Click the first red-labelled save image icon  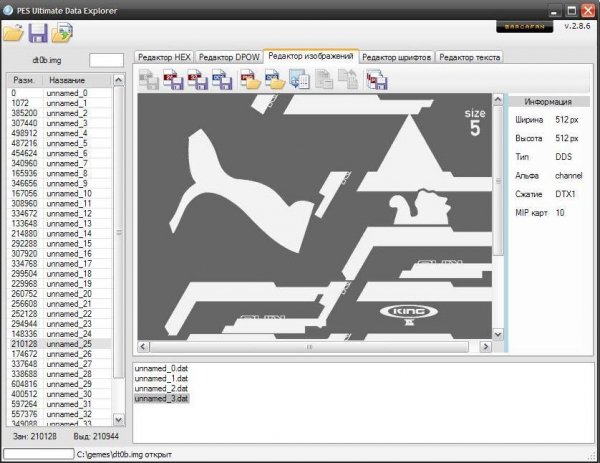click(x=173, y=80)
